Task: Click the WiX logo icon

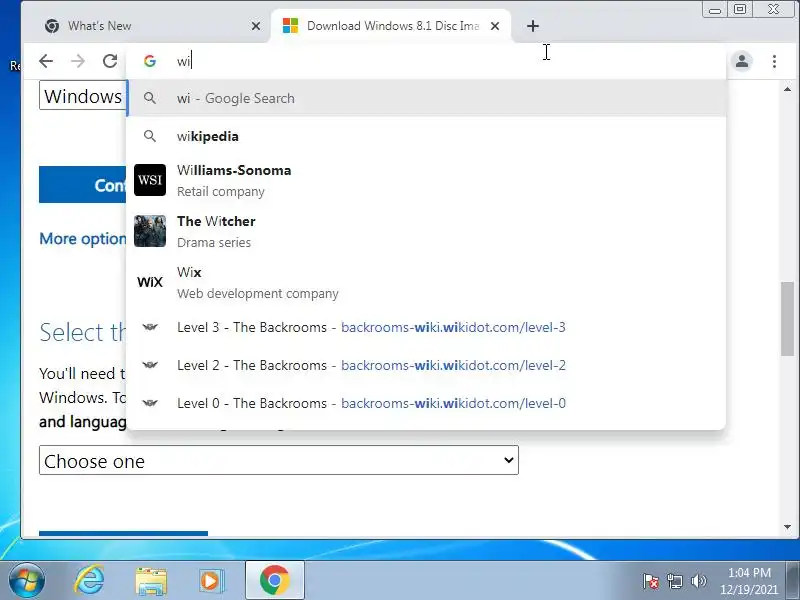Action: pos(150,282)
